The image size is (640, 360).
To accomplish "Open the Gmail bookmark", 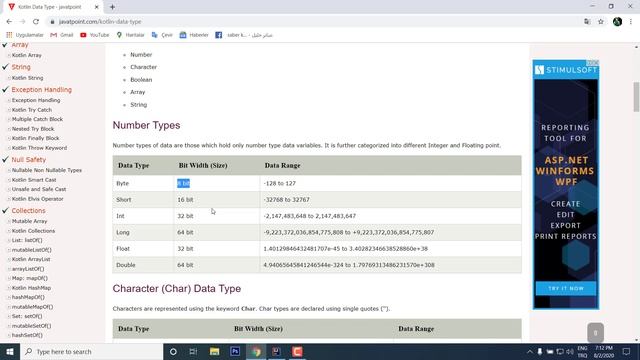I will pyautogui.click(x=62, y=35).
